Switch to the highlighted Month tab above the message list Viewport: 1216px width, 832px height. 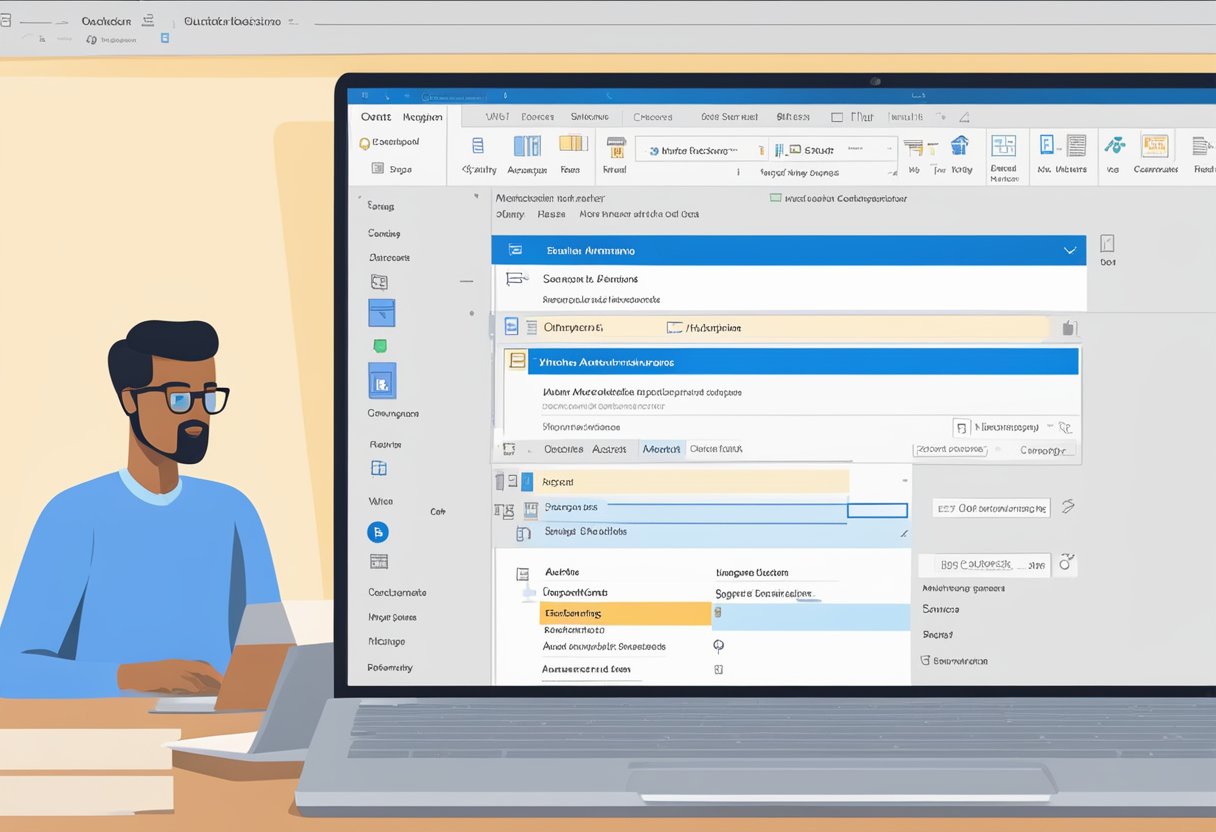click(662, 448)
